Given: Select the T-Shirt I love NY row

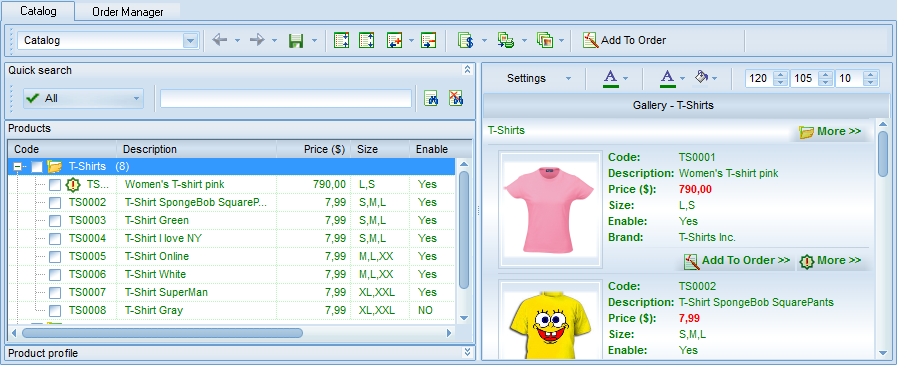Looking at the screenshot, I should pos(231,239).
